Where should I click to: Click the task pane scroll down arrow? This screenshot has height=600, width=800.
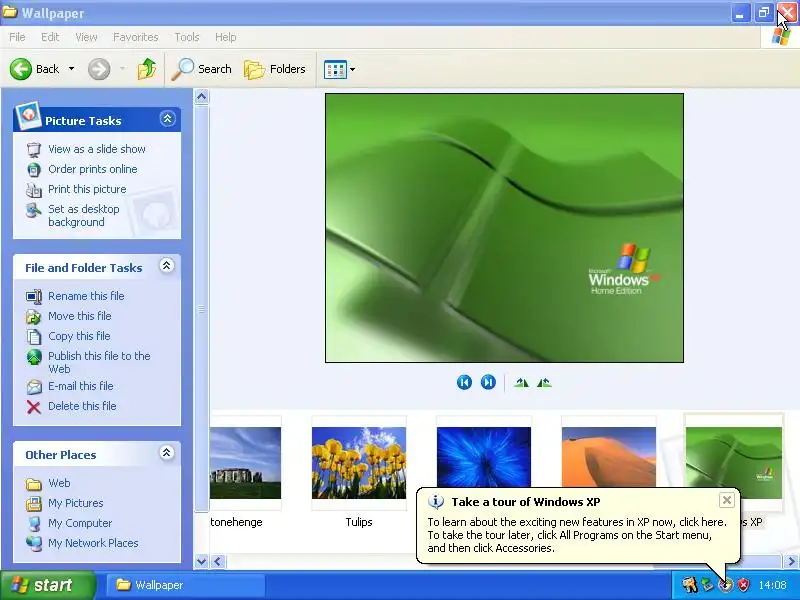[x=202, y=562]
